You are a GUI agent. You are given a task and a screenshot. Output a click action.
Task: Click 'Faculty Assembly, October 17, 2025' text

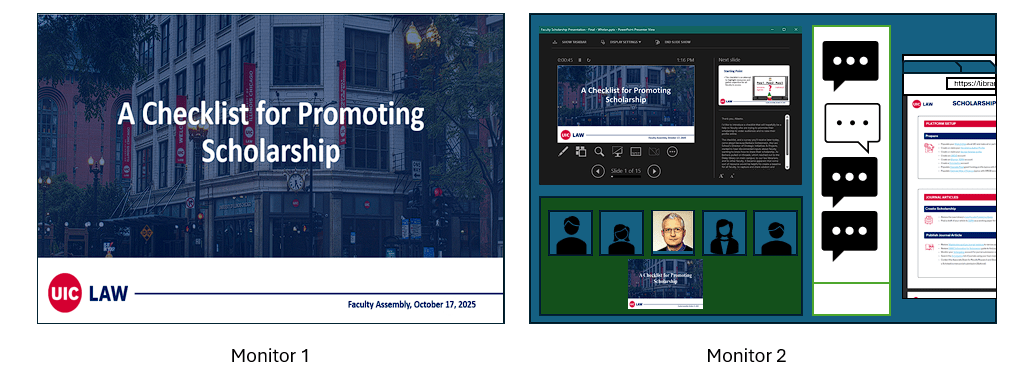tap(412, 304)
